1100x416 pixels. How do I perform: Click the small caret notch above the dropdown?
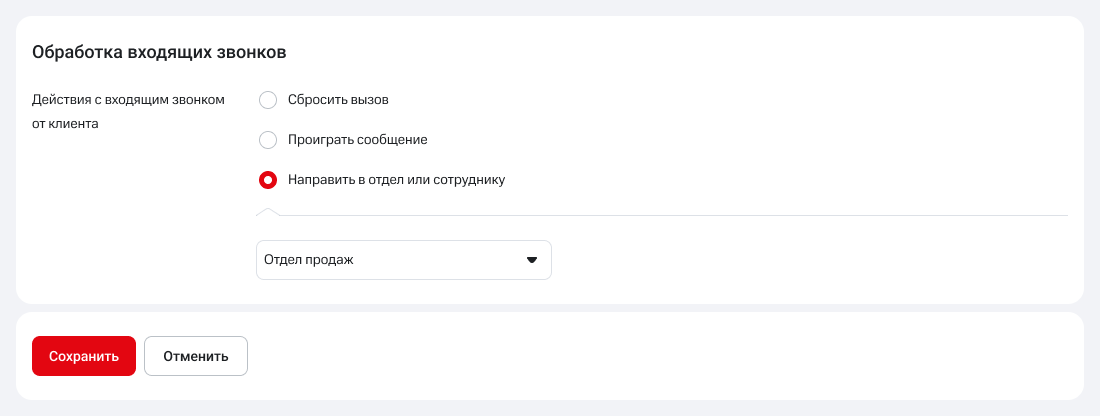(268, 212)
